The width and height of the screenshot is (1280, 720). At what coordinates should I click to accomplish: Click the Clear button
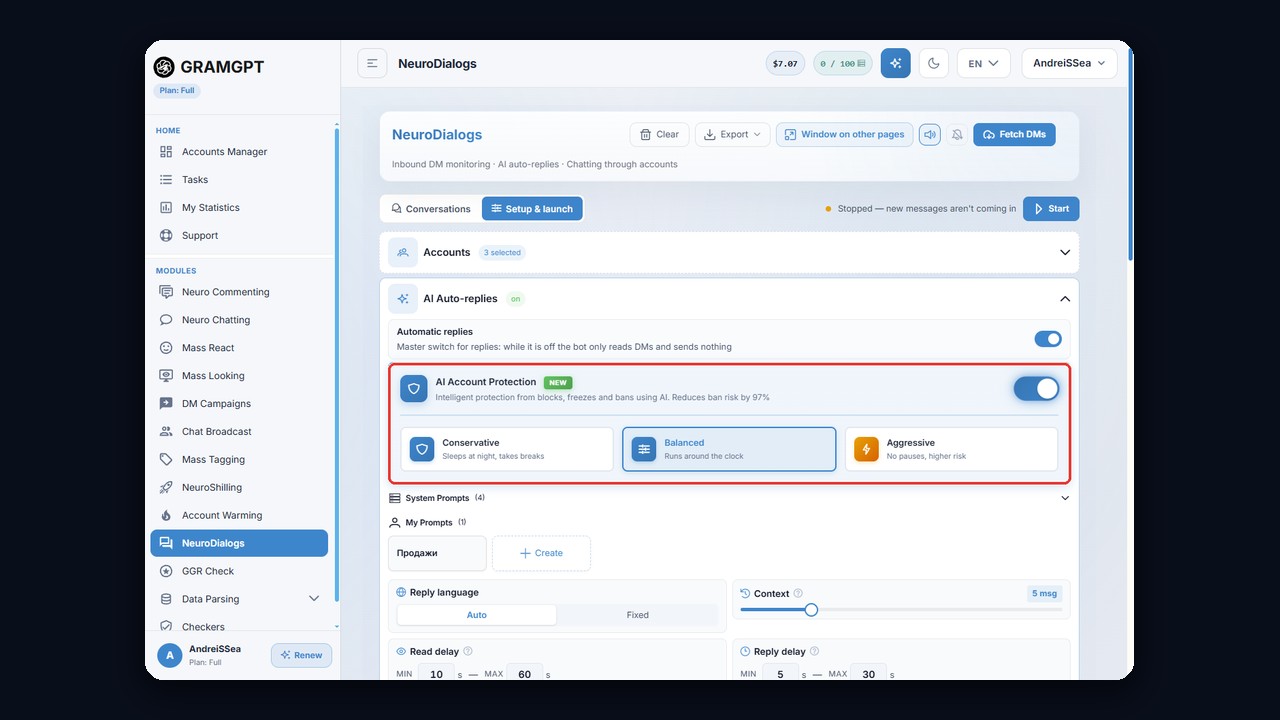point(659,134)
